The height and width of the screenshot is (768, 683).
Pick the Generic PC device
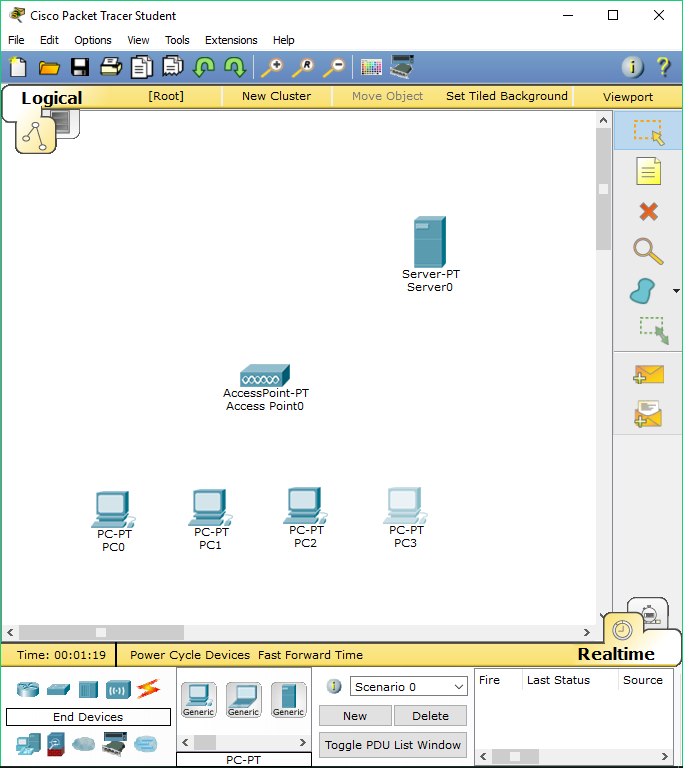click(x=198, y=700)
